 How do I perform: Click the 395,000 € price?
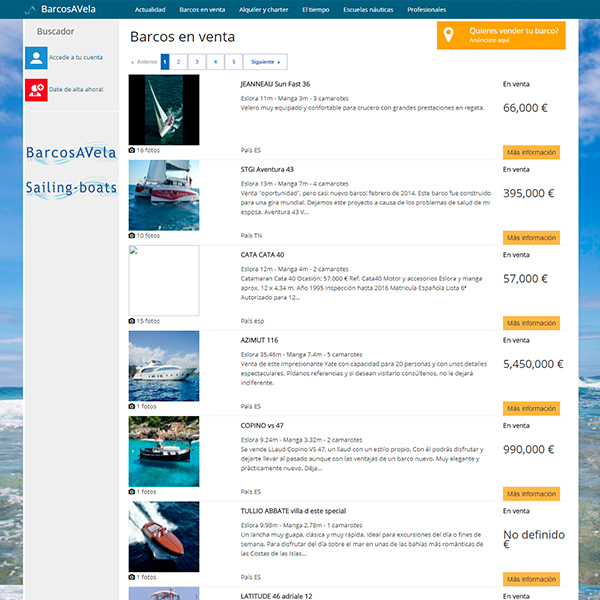pyautogui.click(x=528, y=193)
